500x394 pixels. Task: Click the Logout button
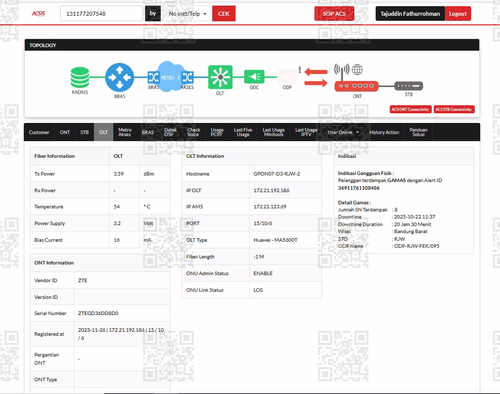(458, 14)
